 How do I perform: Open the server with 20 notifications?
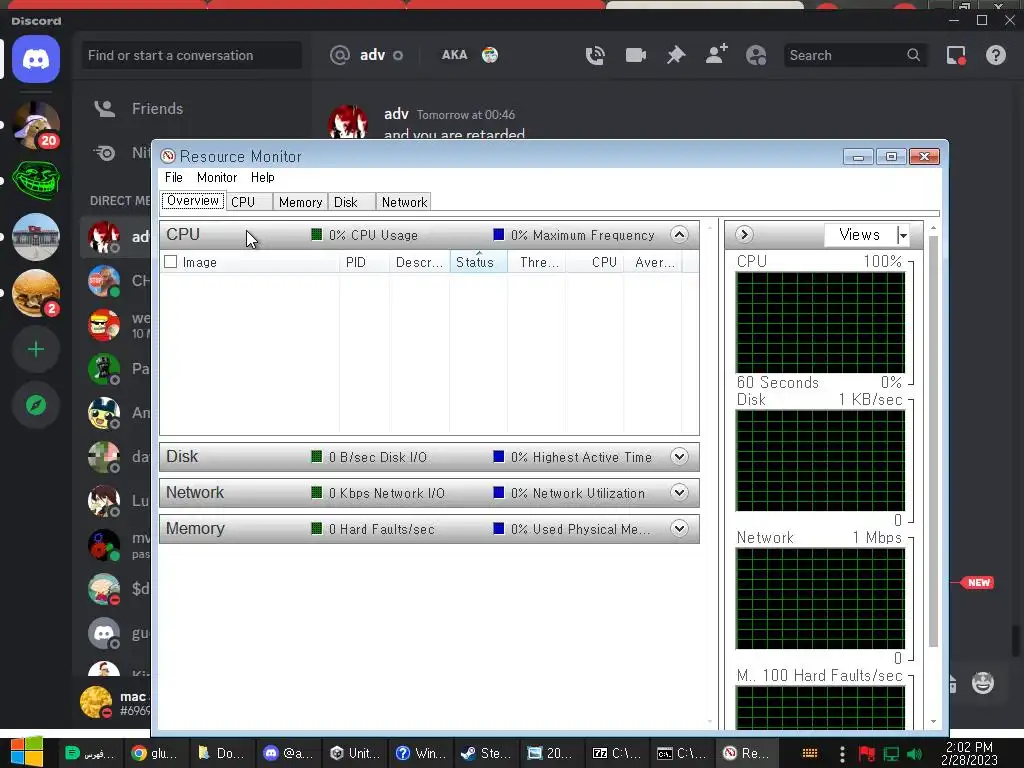click(36, 125)
